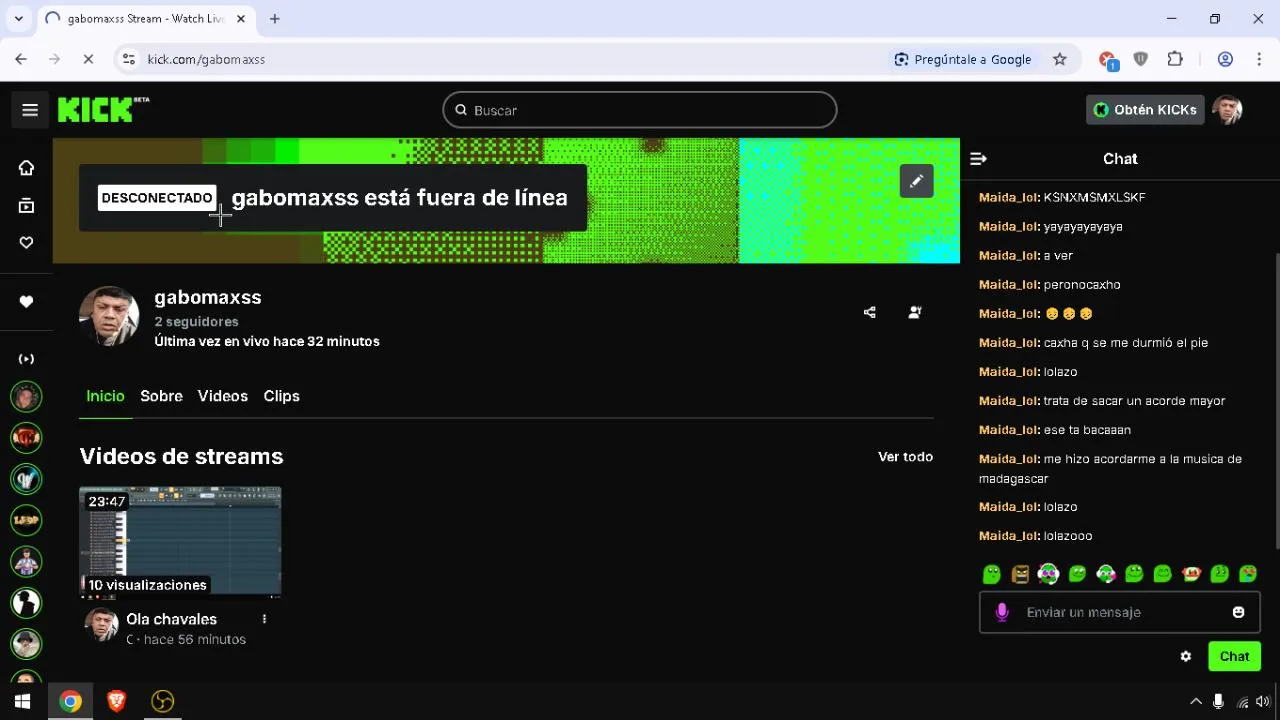Click the purple microphone icon in chat box
The height and width of the screenshot is (720, 1280).
pos(1002,612)
